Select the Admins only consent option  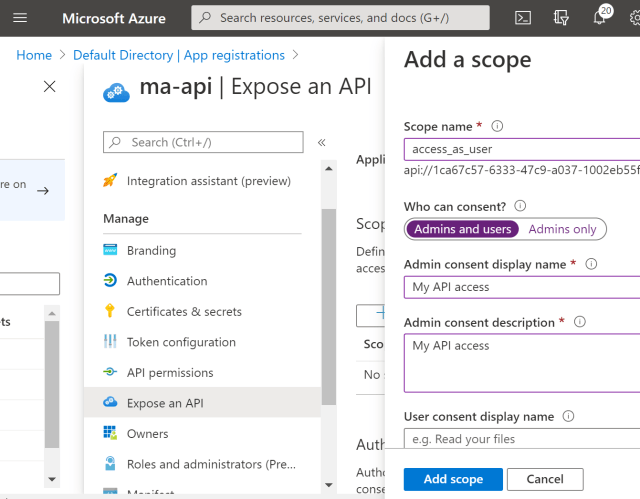pos(562,229)
